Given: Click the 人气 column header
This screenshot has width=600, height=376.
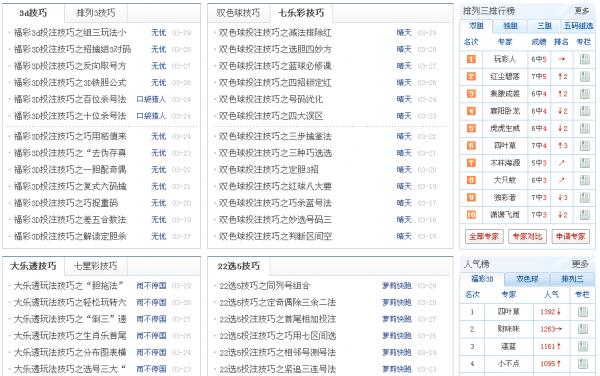Looking at the screenshot, I should (x=551, y=295).
